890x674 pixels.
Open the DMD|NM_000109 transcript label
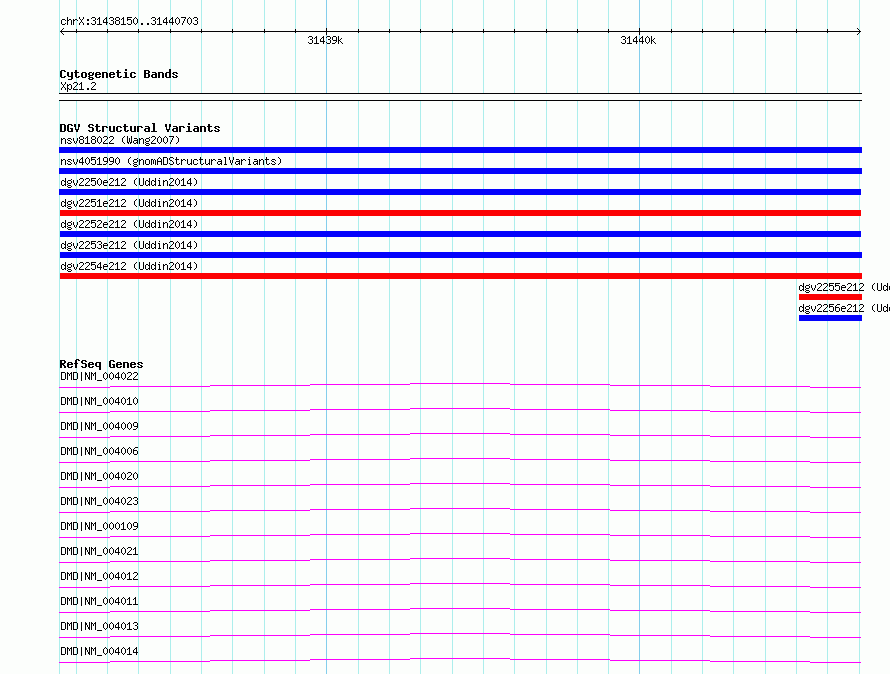point(99,526)
